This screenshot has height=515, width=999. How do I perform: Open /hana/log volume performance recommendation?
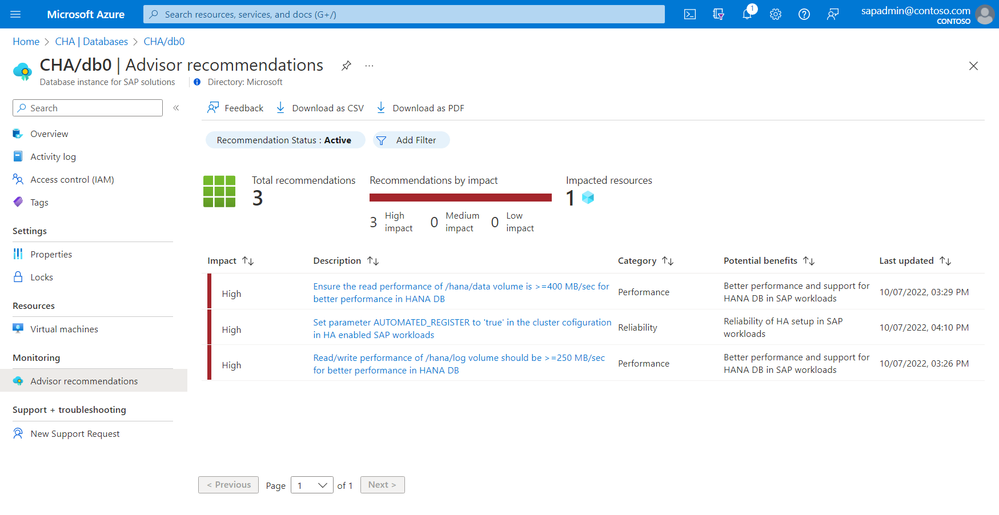(x=459, y=364)
